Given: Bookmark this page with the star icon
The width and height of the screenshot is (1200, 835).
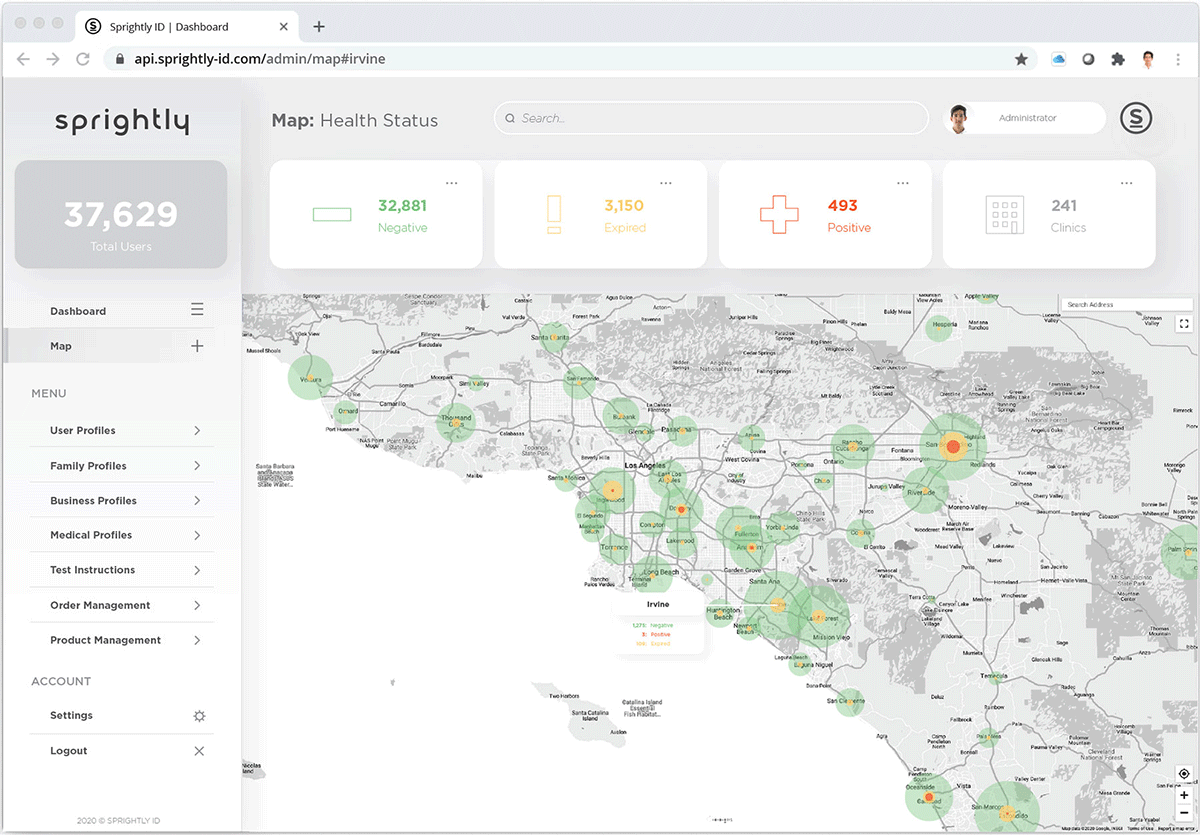Looking at the screenshot, I should [1021, 59].
